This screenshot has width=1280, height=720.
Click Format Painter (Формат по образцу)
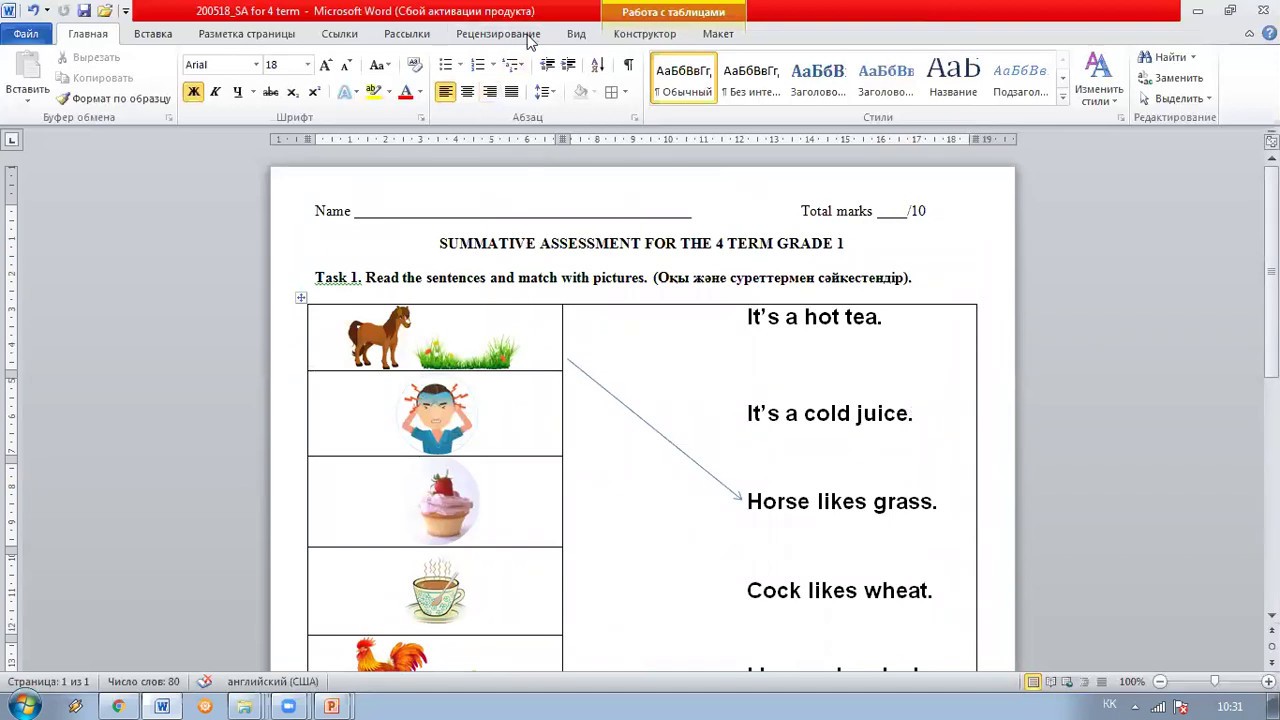113,98
